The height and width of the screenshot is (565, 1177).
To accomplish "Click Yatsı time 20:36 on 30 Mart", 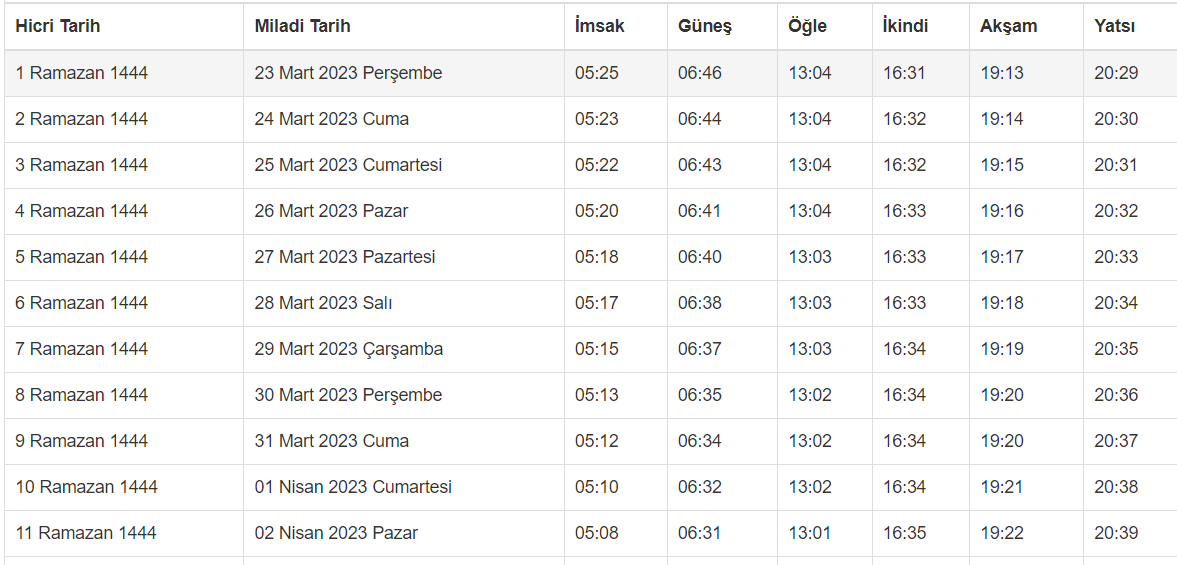I will point(1116,395).
